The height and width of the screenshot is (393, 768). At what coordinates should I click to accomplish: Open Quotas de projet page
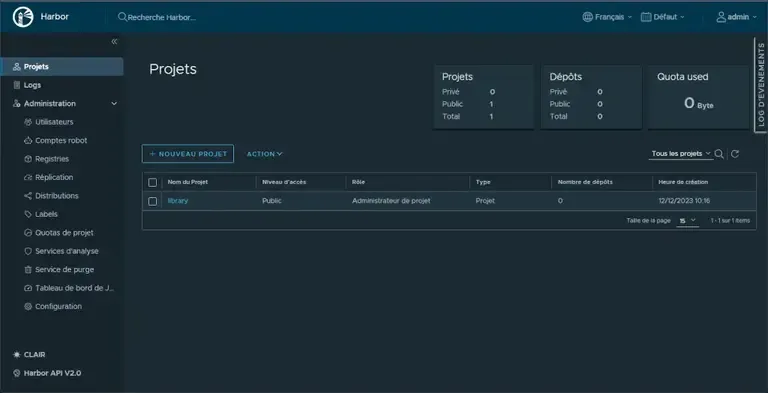point(64,233)
